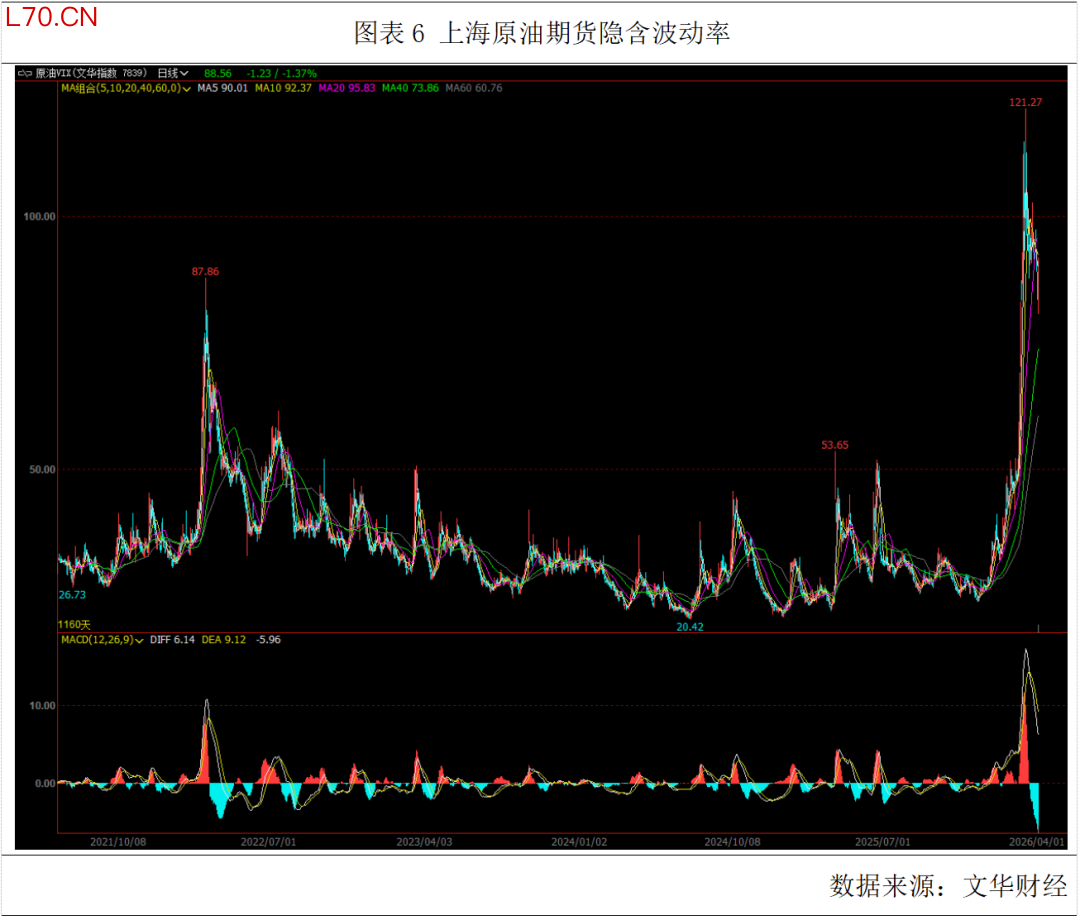
Task: Click the DIFF 6.14 readout
Action: point(172,640)
